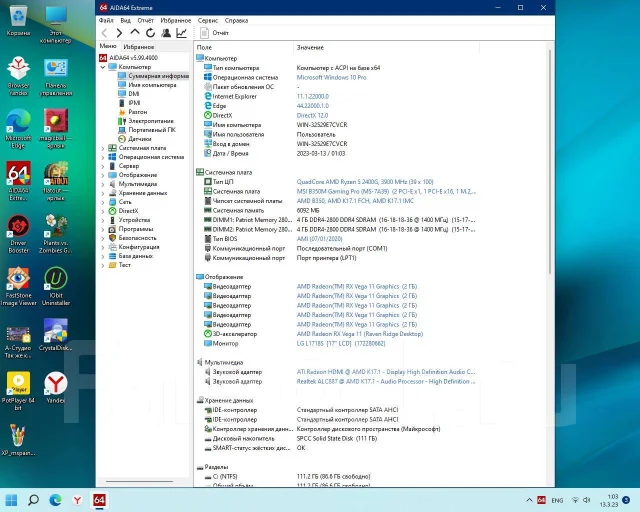640x512 pixels.
Task: Open IObit Uninstaller desktop icon
Action: [56, 287]
